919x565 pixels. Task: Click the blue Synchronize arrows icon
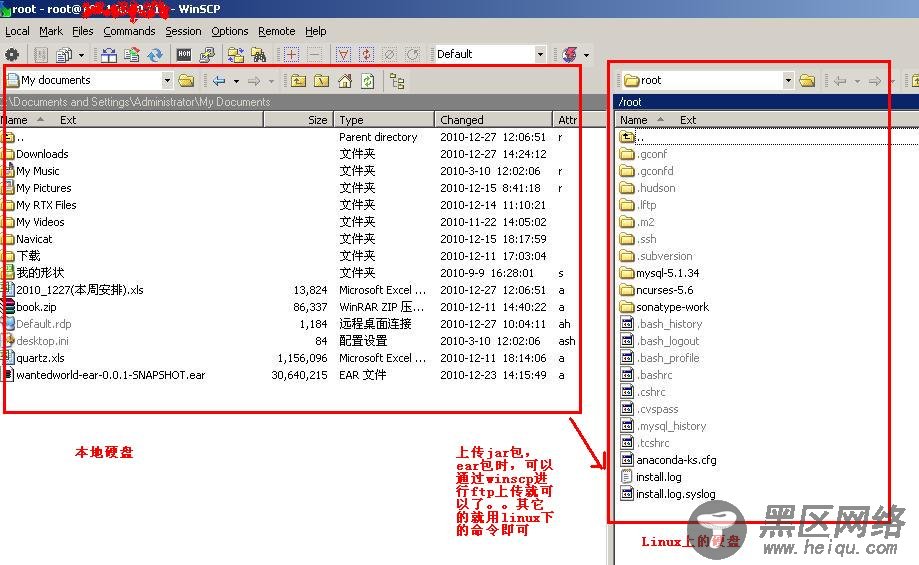point(155,55)
